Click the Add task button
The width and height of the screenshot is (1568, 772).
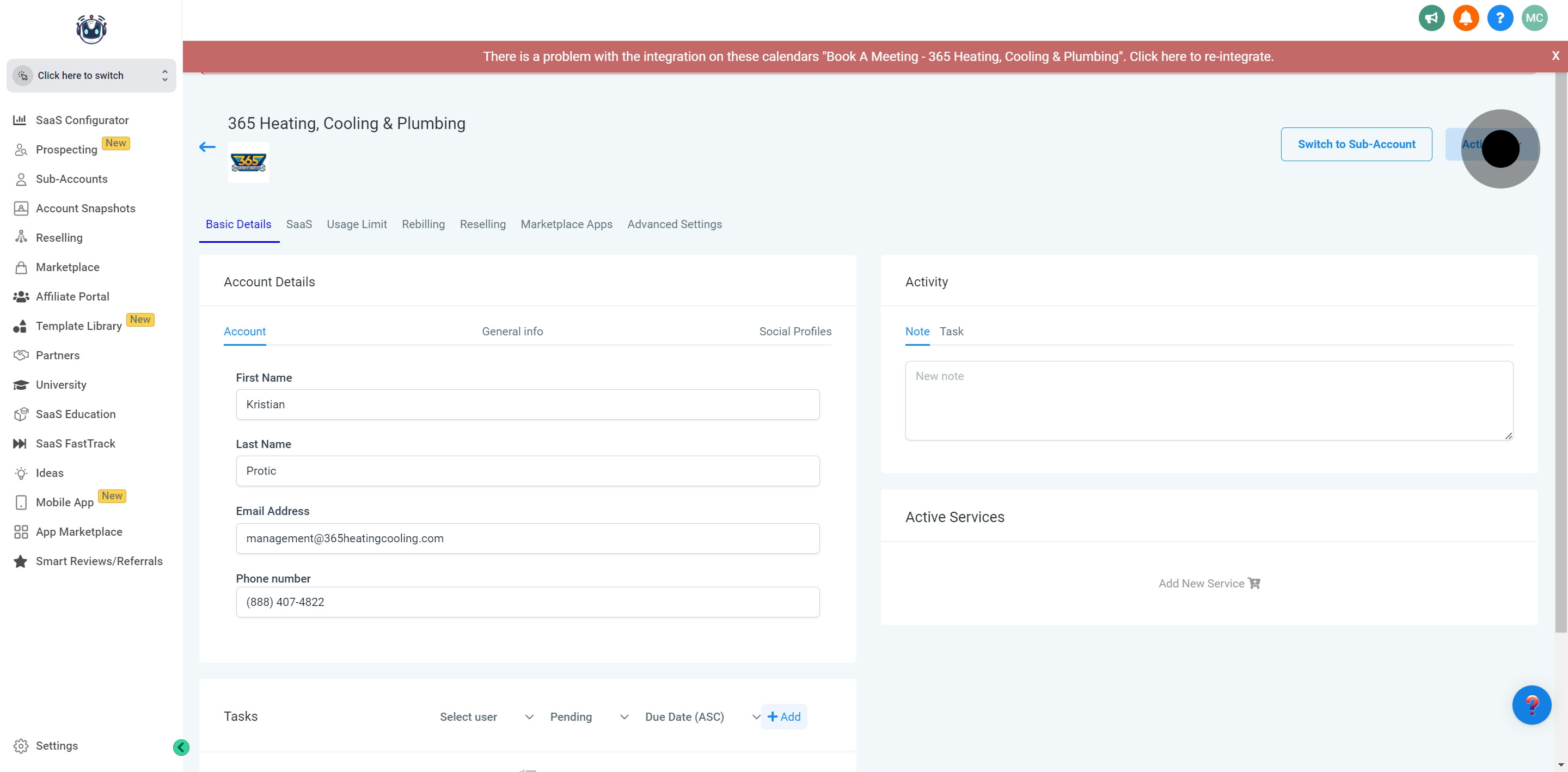coord(784,716)
